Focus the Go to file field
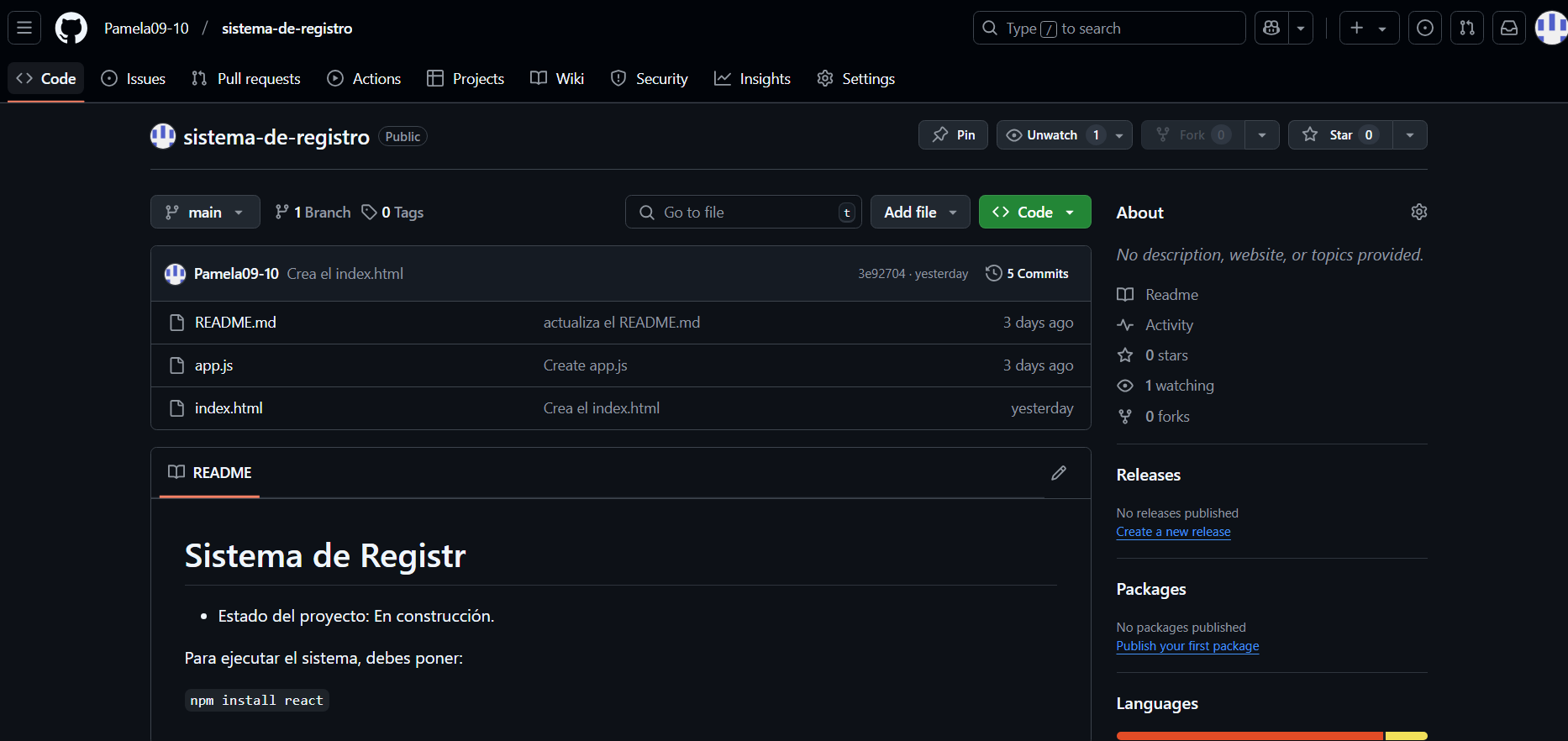1568x741 pixels. pyautogui.click(x=744, y=212)
